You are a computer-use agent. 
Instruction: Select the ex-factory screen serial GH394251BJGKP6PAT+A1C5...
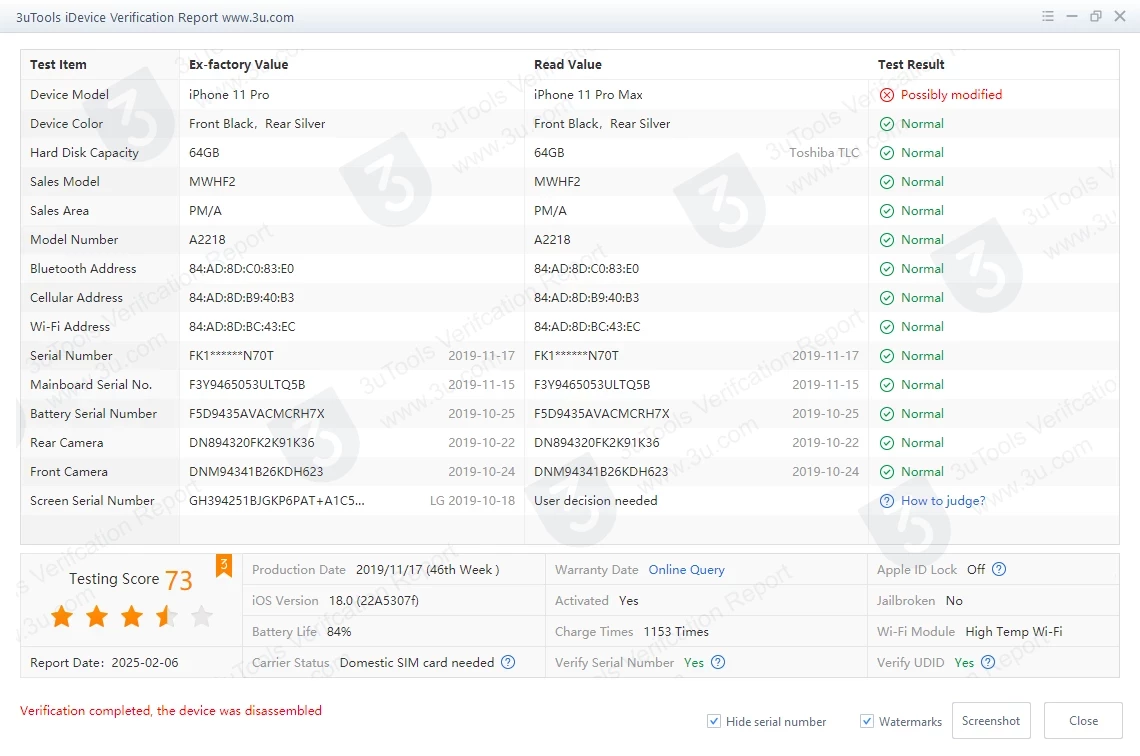[x=277, y=501]
